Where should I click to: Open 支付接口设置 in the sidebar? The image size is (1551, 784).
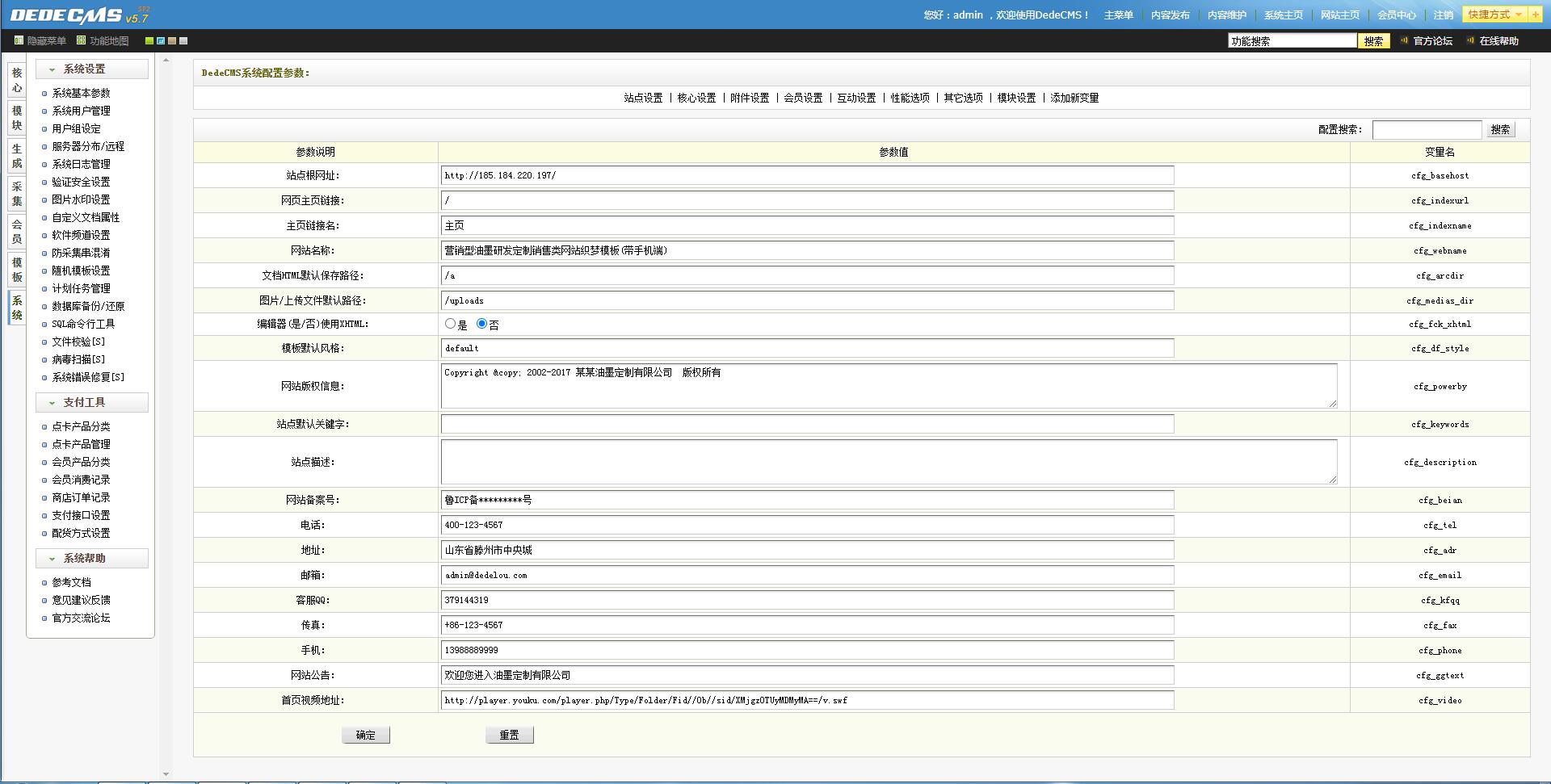[81, 515]
